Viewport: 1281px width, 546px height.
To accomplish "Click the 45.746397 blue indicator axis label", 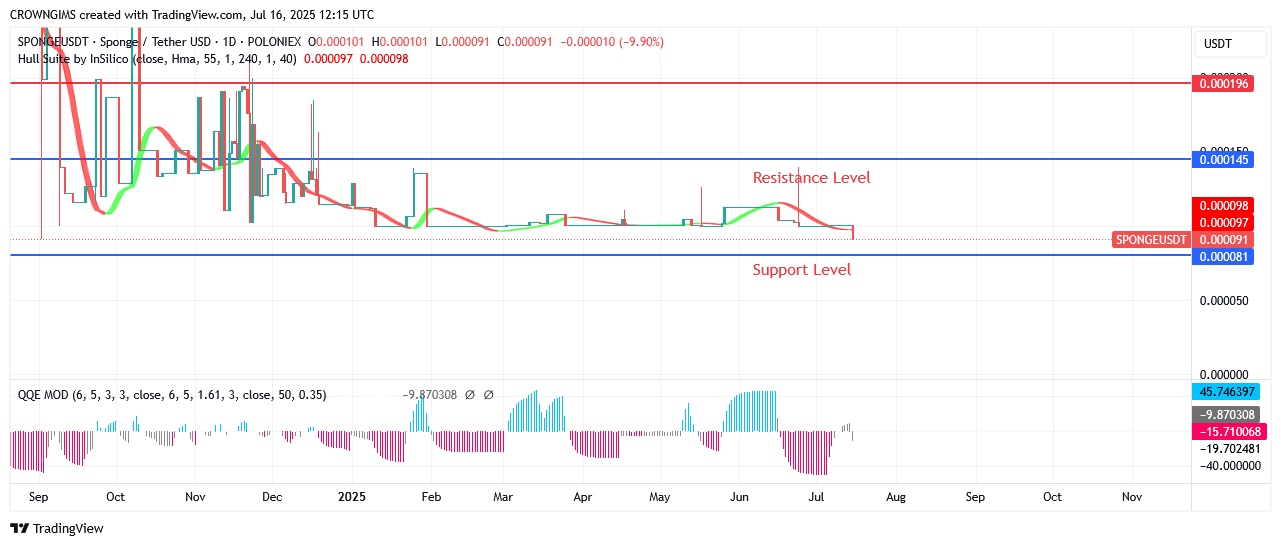I will (1226, 391).
